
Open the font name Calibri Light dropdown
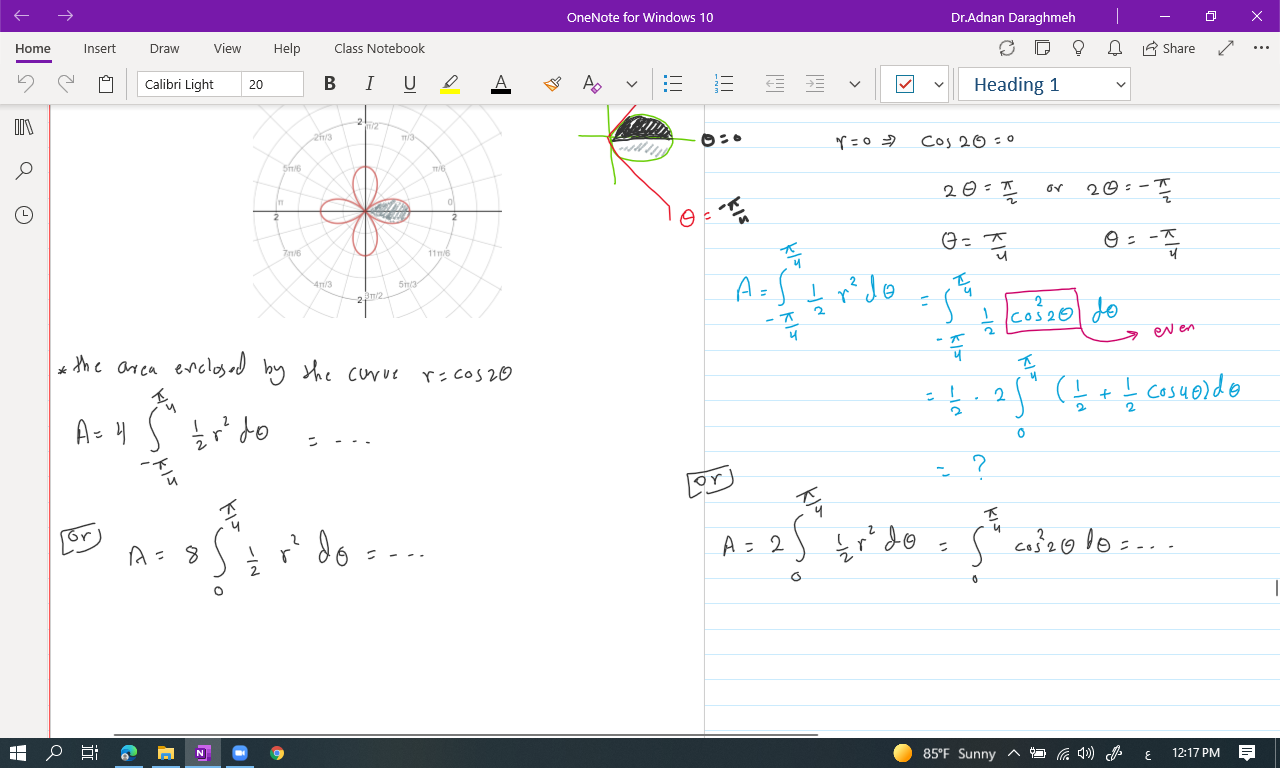(x=189, y=84)
